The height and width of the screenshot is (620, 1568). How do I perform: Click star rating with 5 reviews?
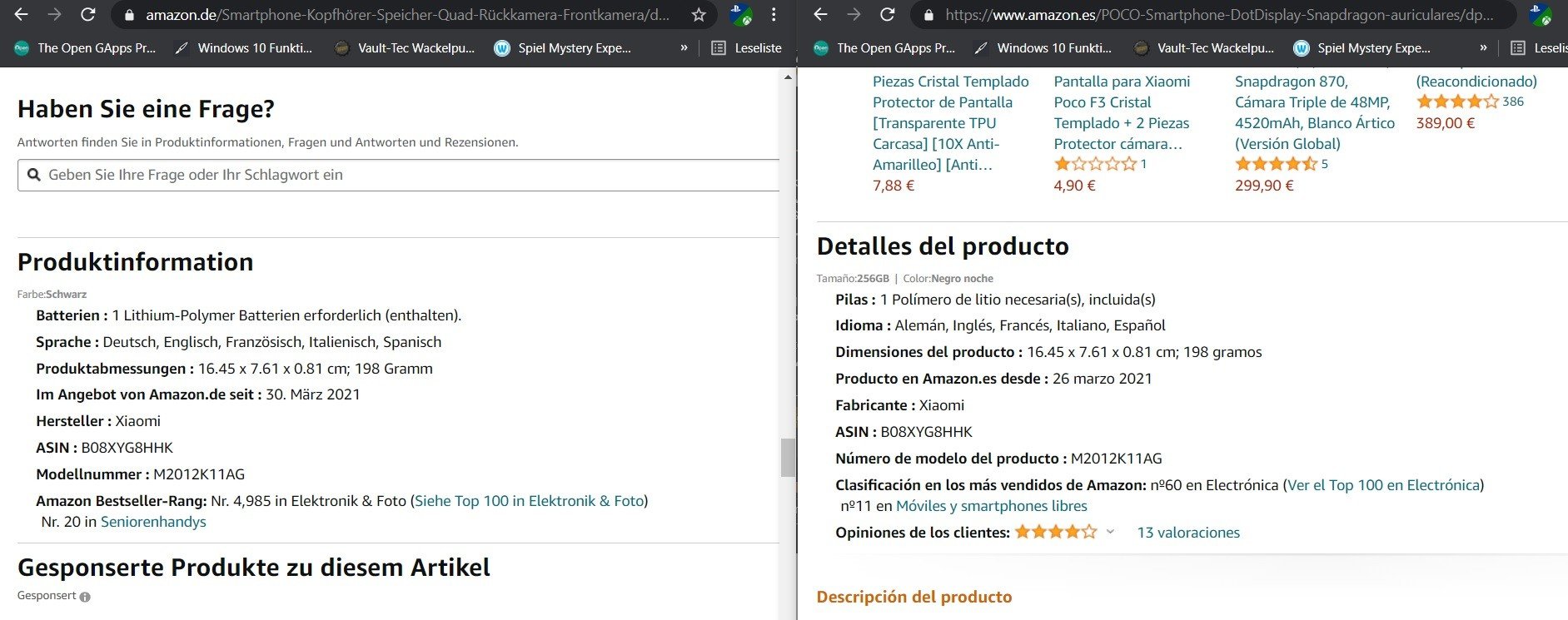[x=1276, y=164]
